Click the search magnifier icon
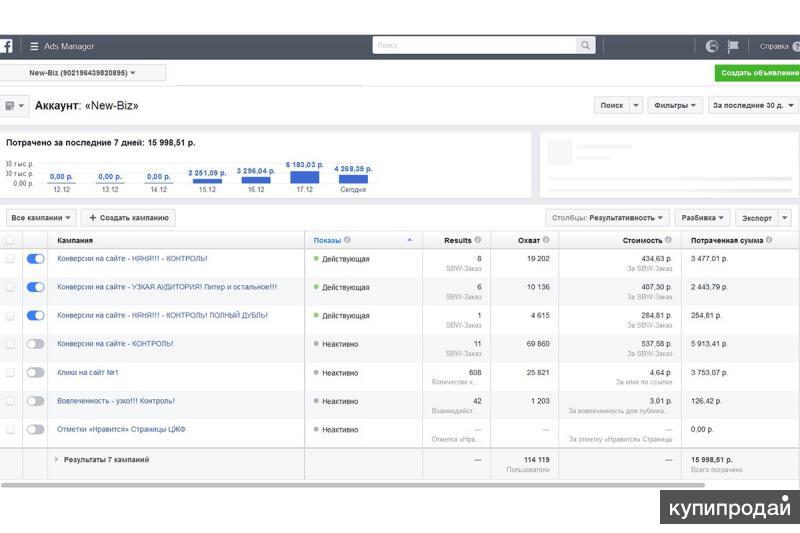The width and height of the screenshot is (800, 533). pyautogui.click(x=585, y=45)
